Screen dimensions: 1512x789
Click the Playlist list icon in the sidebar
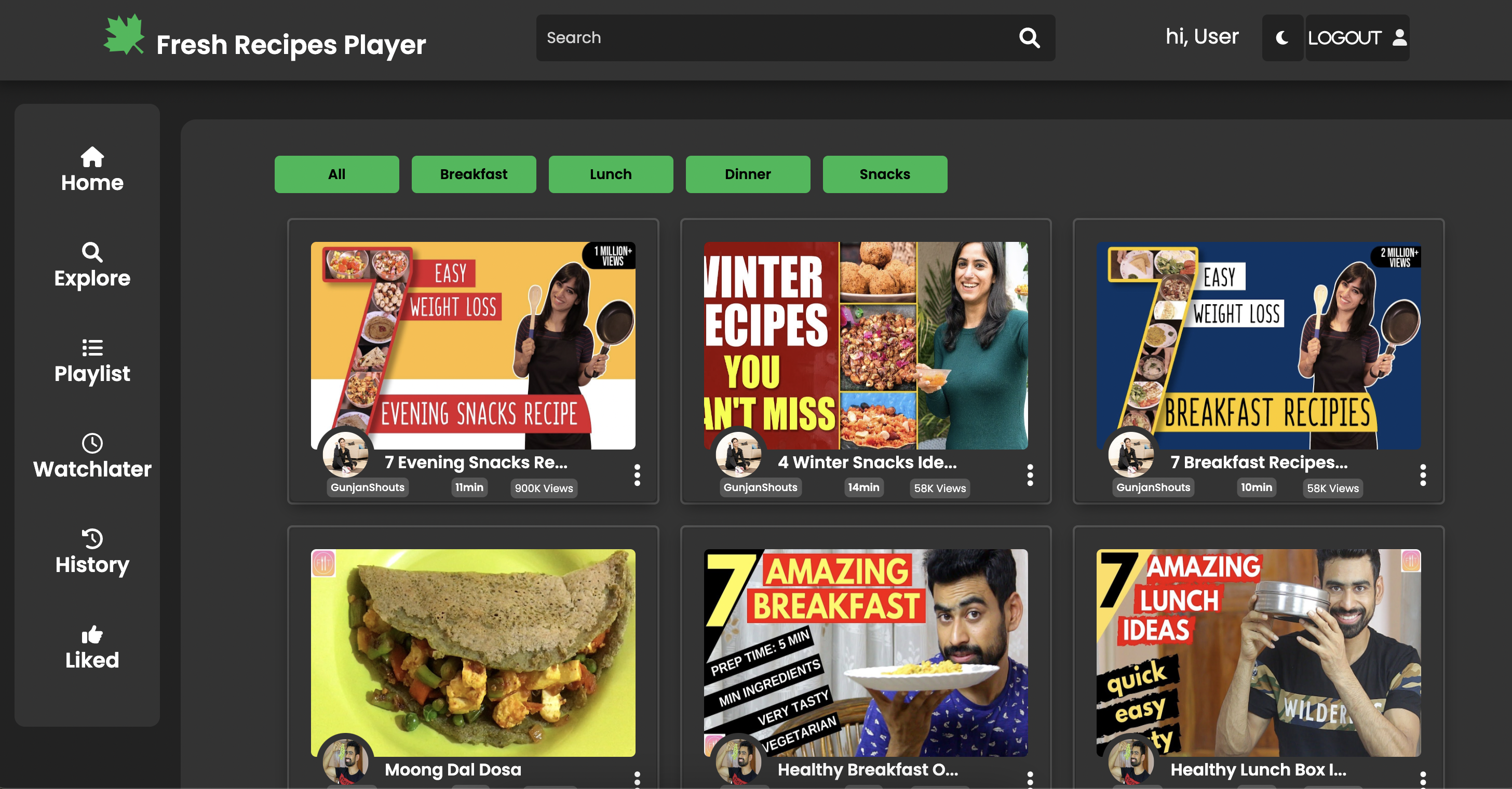click(92, 348)
